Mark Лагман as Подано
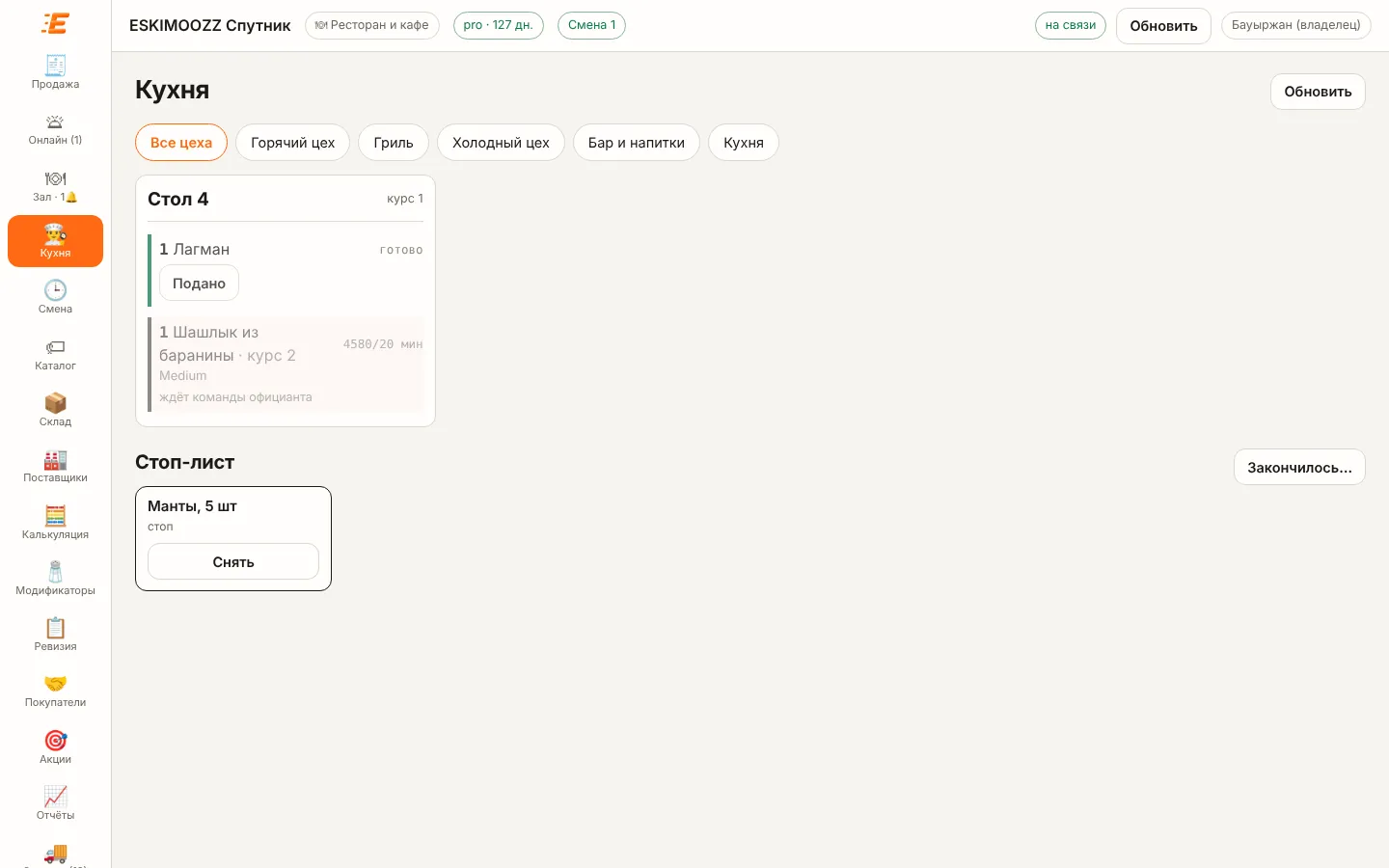This screenshot has height=868, width=1389. pyautogui.click(x=199, y=284)
